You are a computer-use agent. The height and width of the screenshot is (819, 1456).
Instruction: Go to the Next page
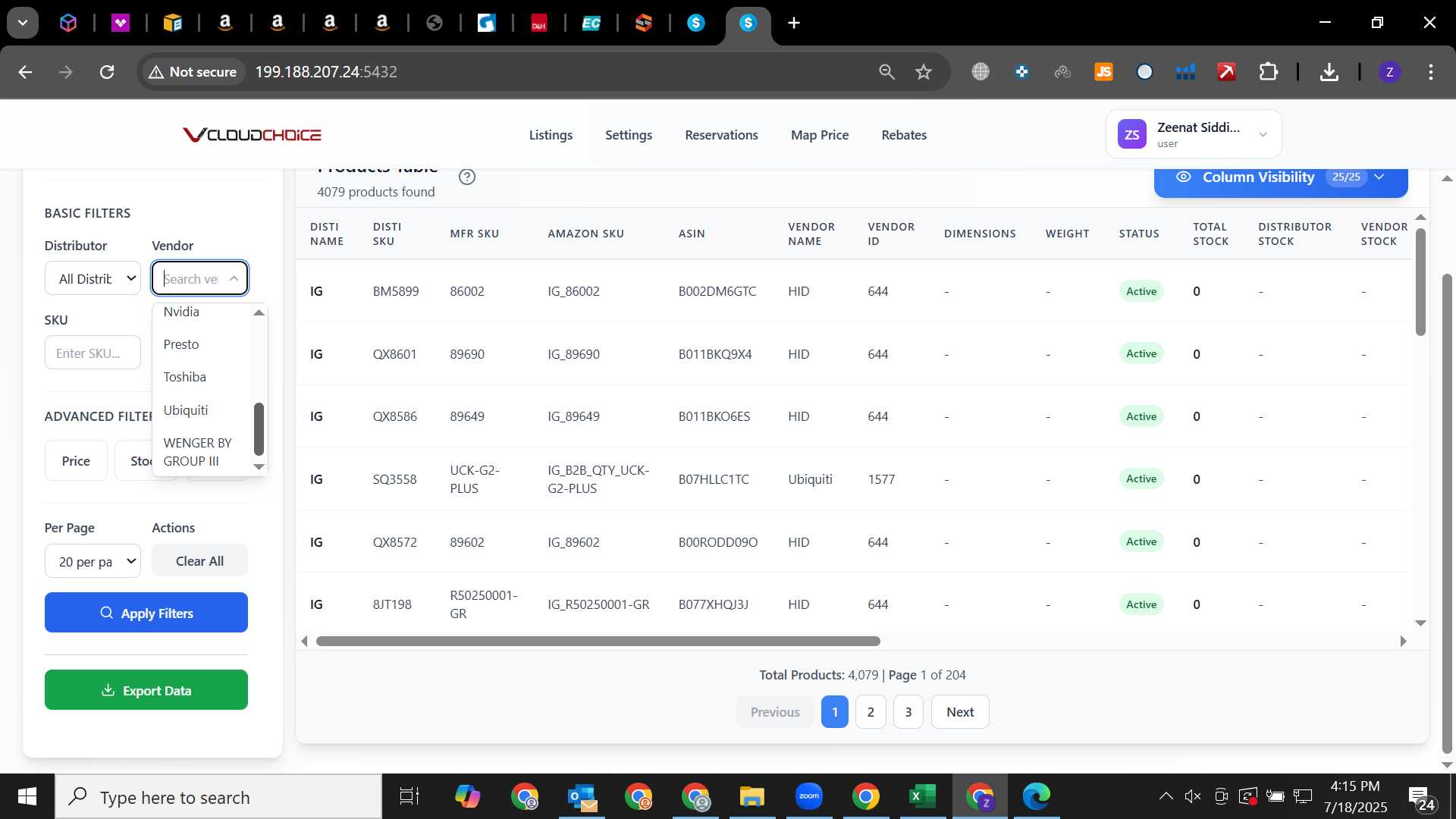click(959, 712)
